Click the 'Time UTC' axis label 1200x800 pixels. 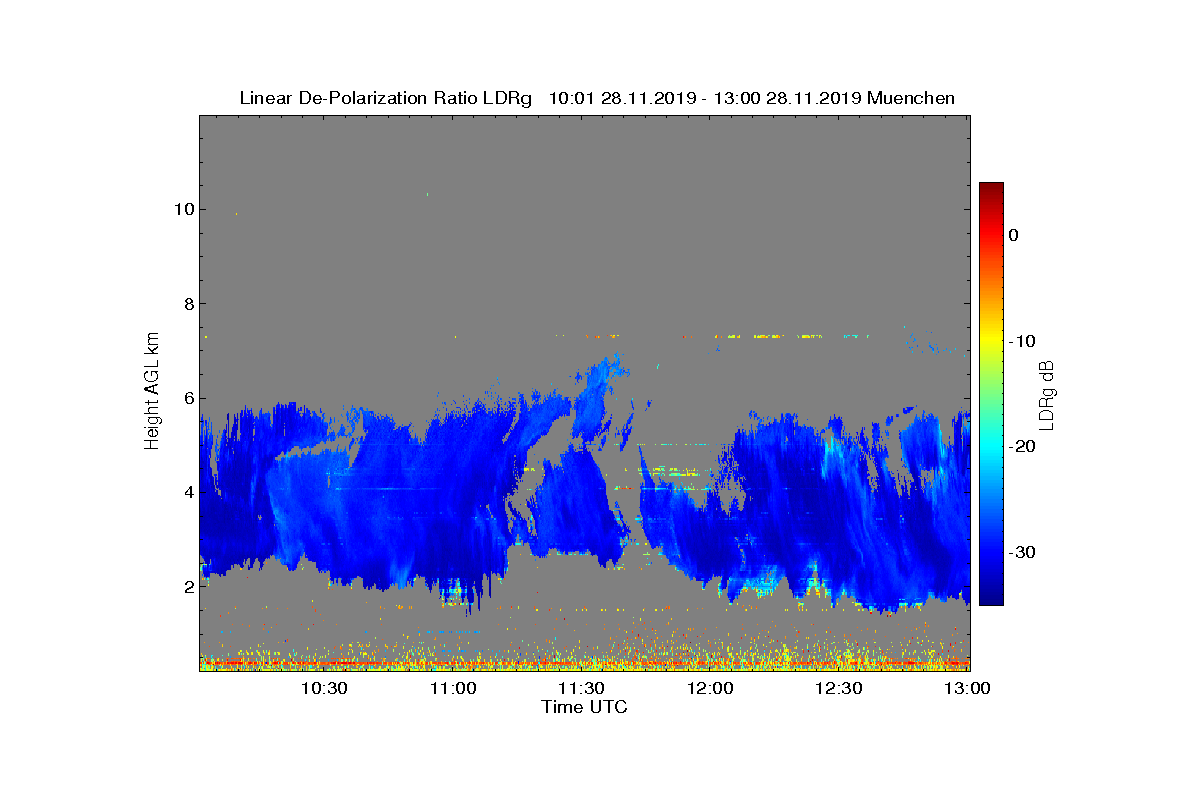[x=585, y=707]
